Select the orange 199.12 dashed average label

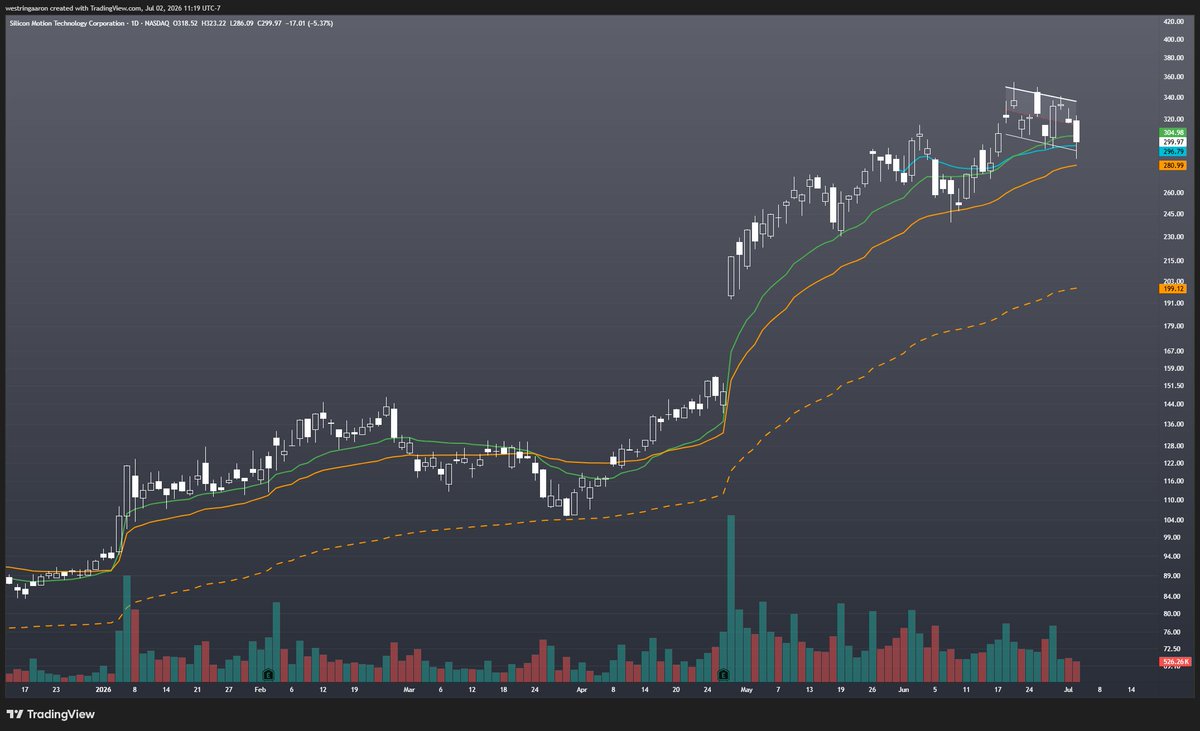pyautogui.click(x=1172, y=289)
